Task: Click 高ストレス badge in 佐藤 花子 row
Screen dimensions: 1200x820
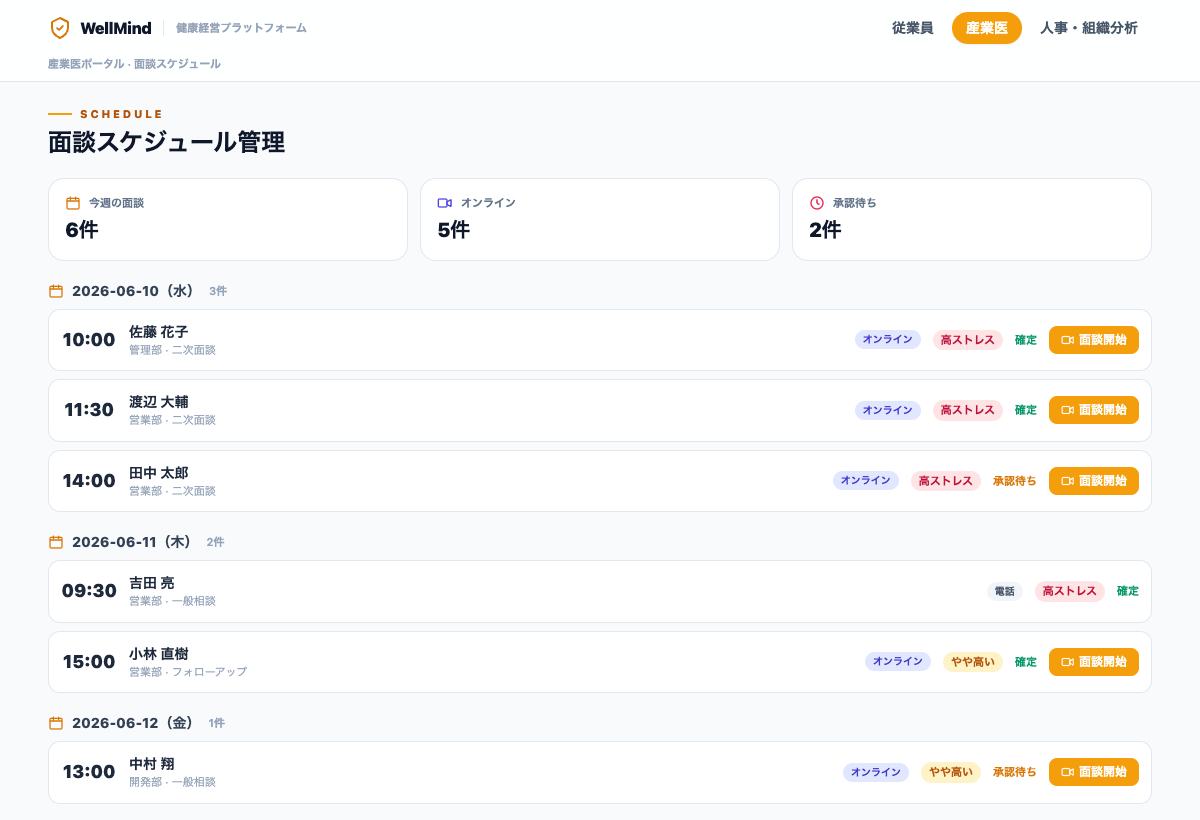Action: click(968, 340)
